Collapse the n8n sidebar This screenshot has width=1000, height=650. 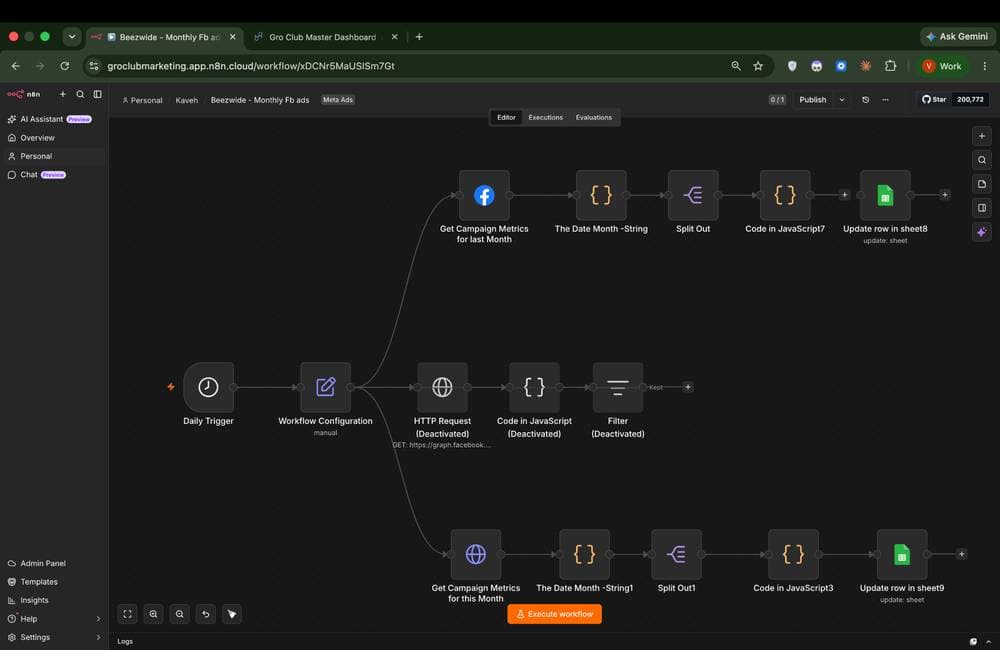point(98,94)
